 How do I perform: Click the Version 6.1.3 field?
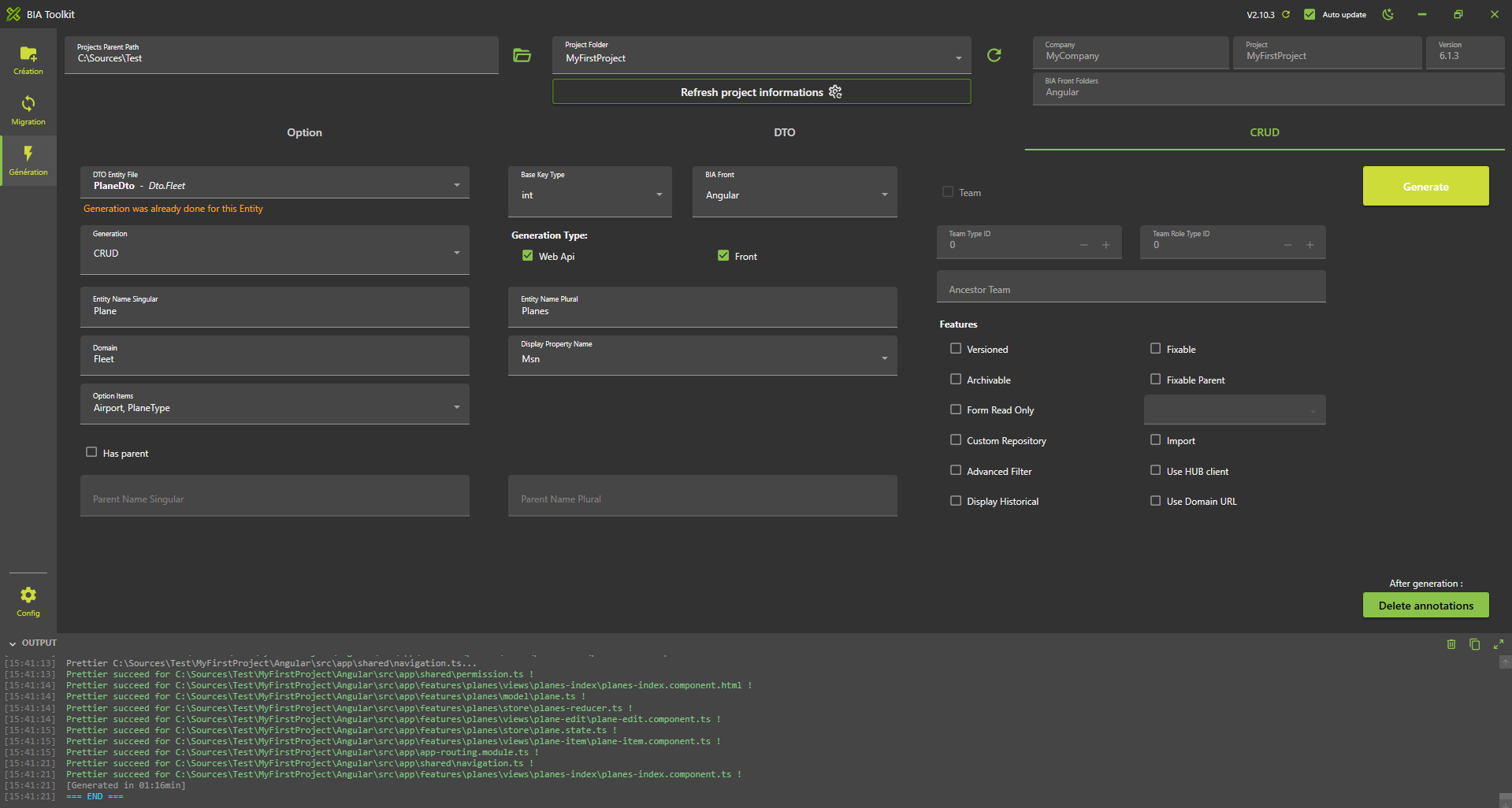[1466, 53]
